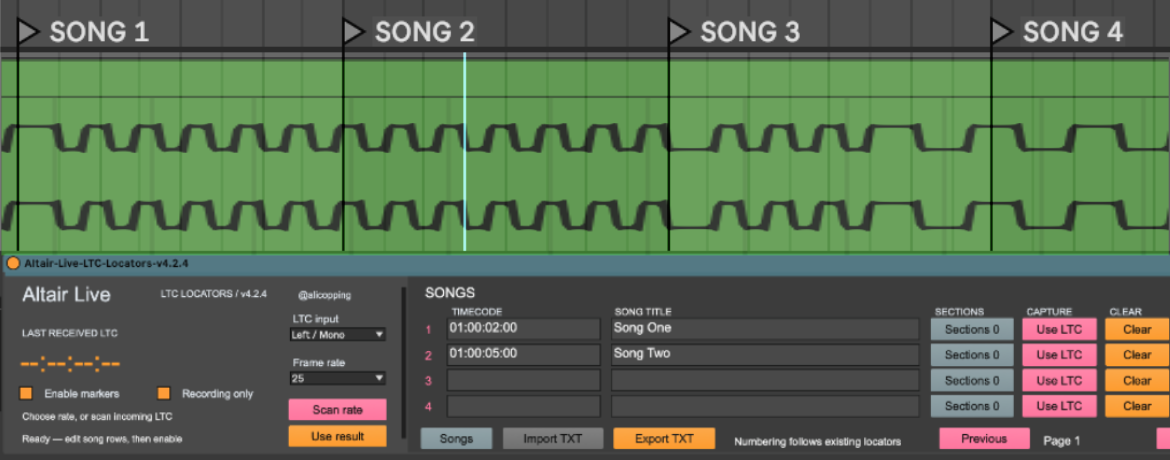Click the LTC LOCATORS / v4.2.4 label
The height and width of the screenshot is (460, 1170).
213,294
